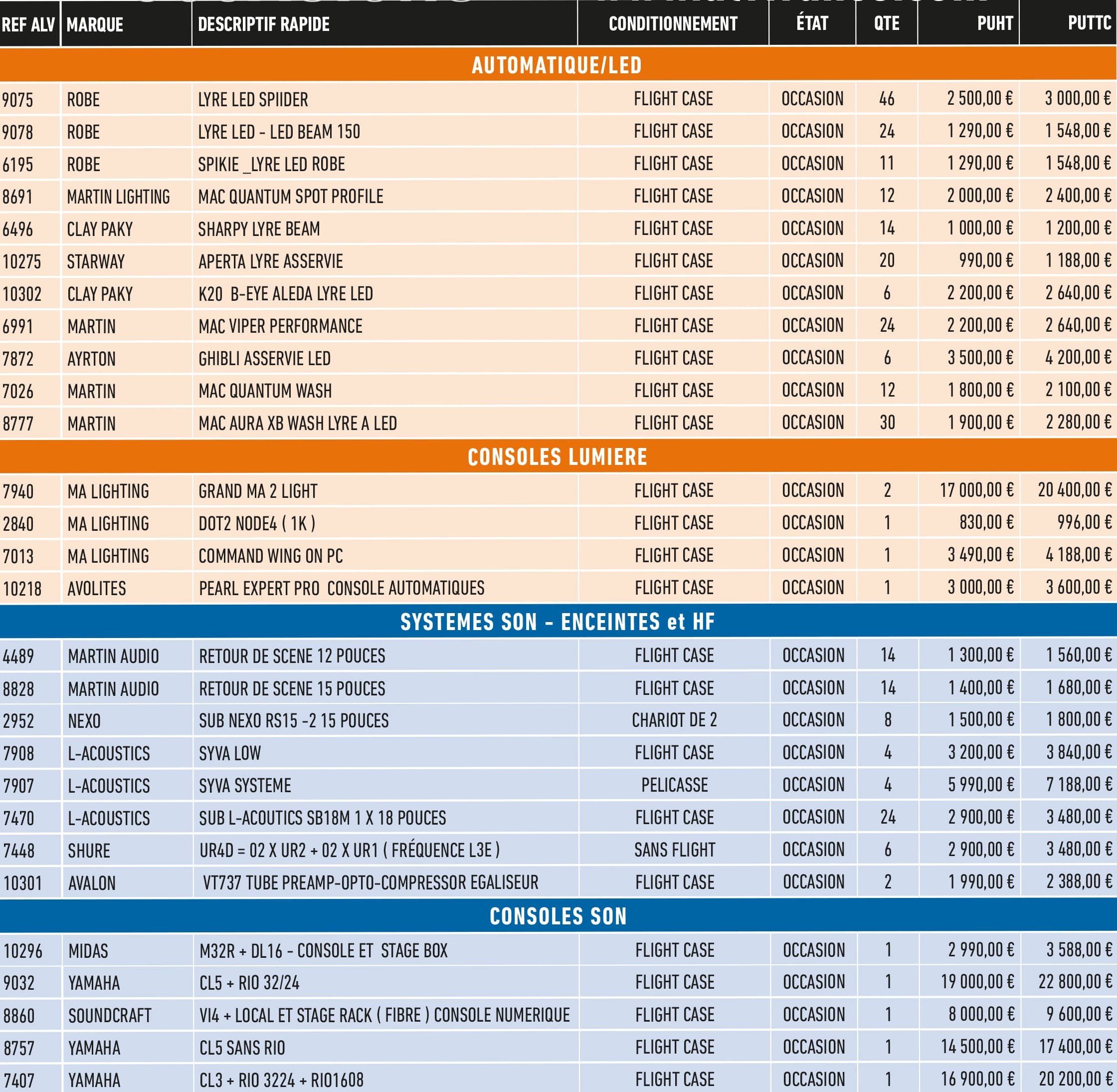Viewport: 1117px width, 1092px height.
Task: Click the ÉTAT column header
Action: point(812,22)
